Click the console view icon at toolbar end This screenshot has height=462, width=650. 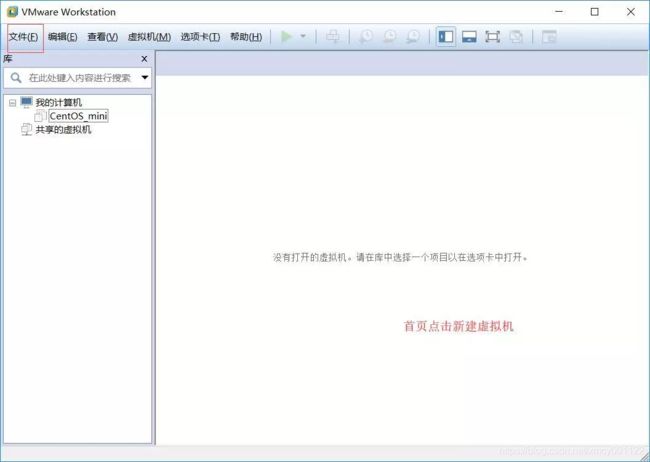[x=549, y=36]
